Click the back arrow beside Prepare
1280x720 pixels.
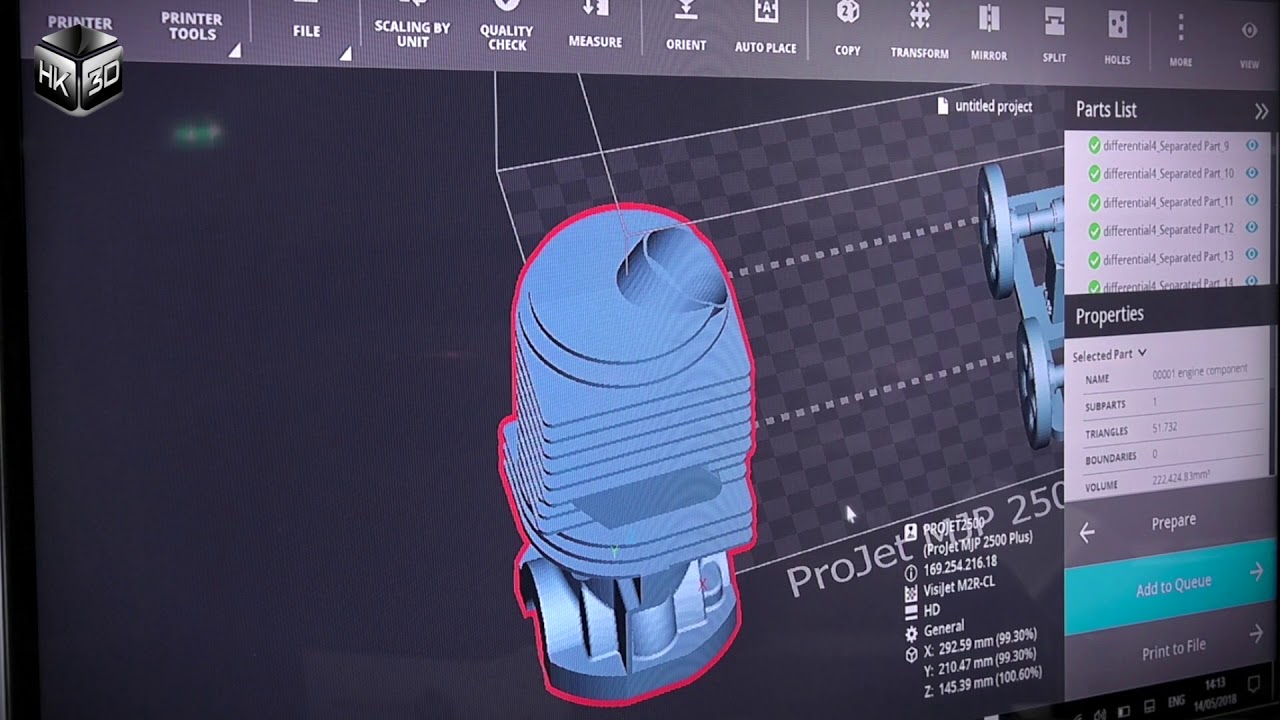point(1087,534)
